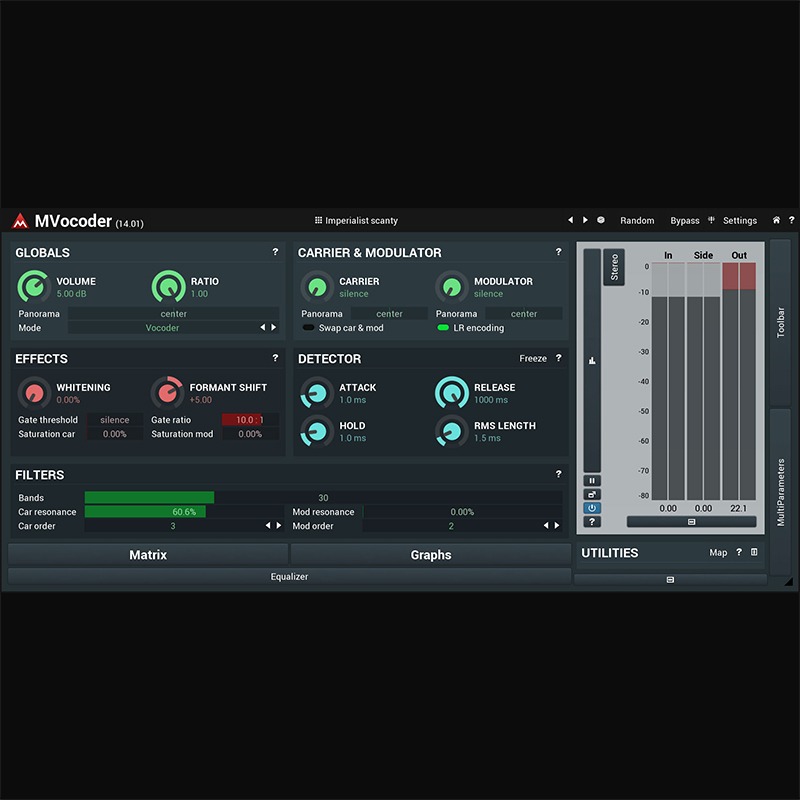Viewport: 800px width, 800px height.
Task: Decrease Car order with left arrow
Action: click(x=268, y=526)
